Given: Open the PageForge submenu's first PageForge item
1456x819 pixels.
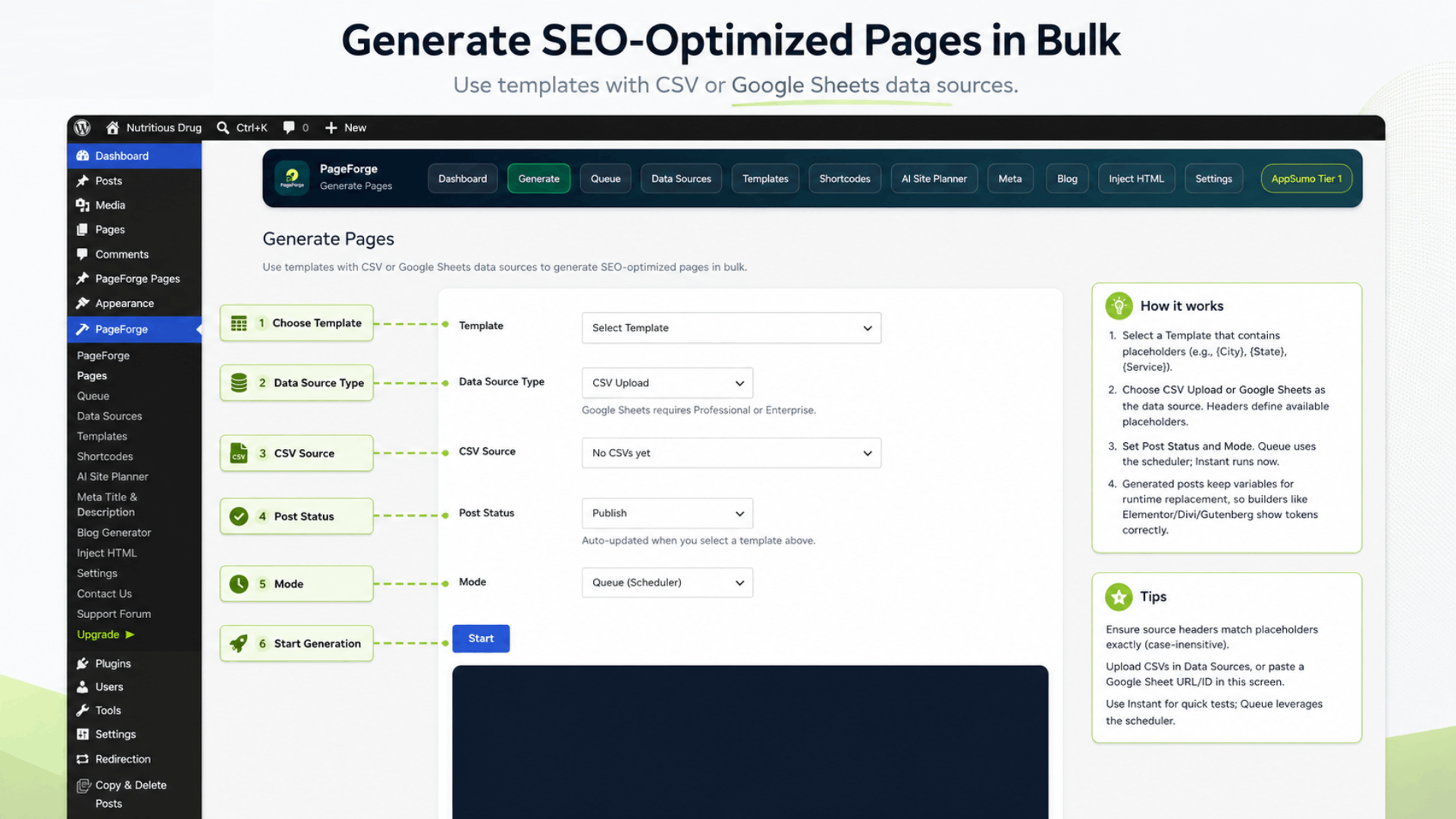Looking at the screenshot, I should point(103,355).
